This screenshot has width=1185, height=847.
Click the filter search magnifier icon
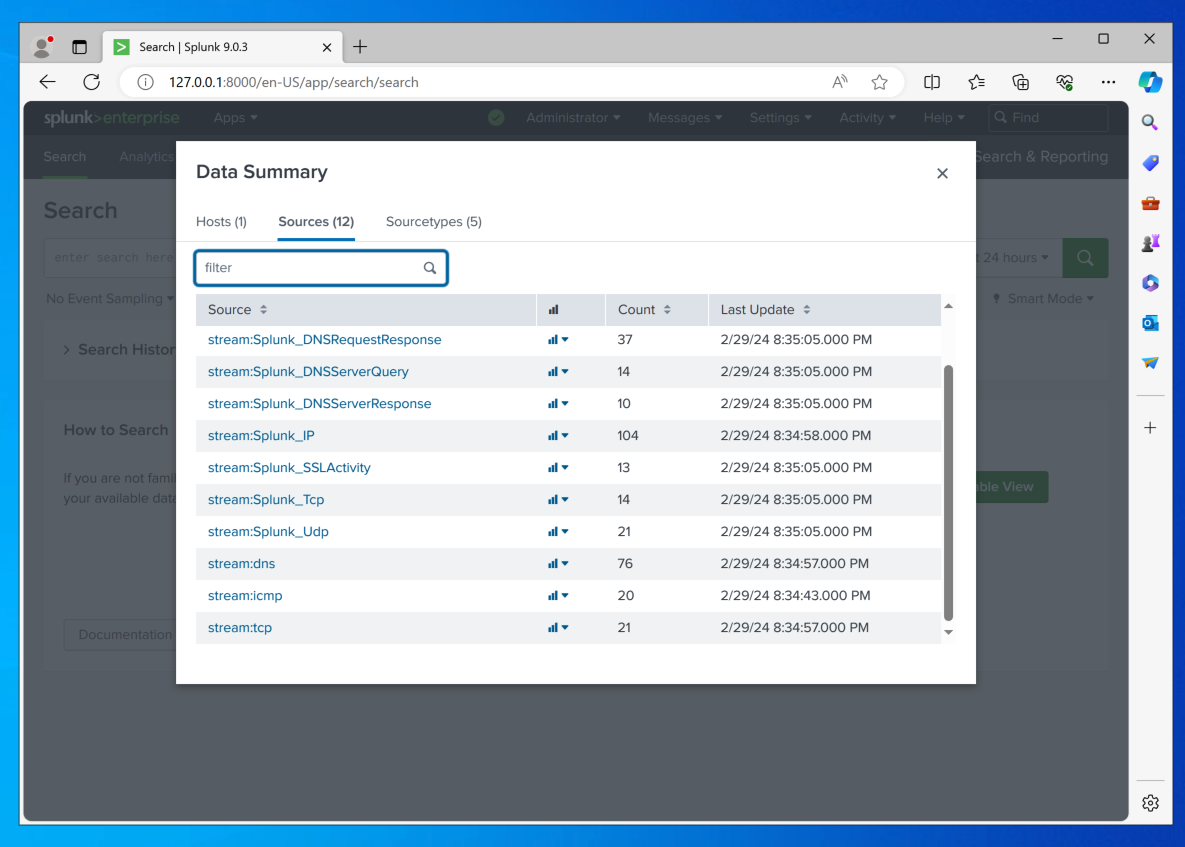(x=430, y=268)
